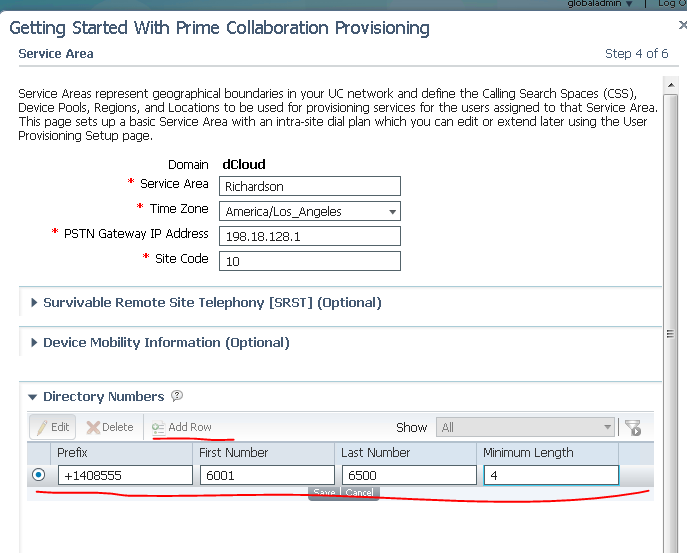
Task: Click the Minimum Length column header
Action: pos(548,453)
